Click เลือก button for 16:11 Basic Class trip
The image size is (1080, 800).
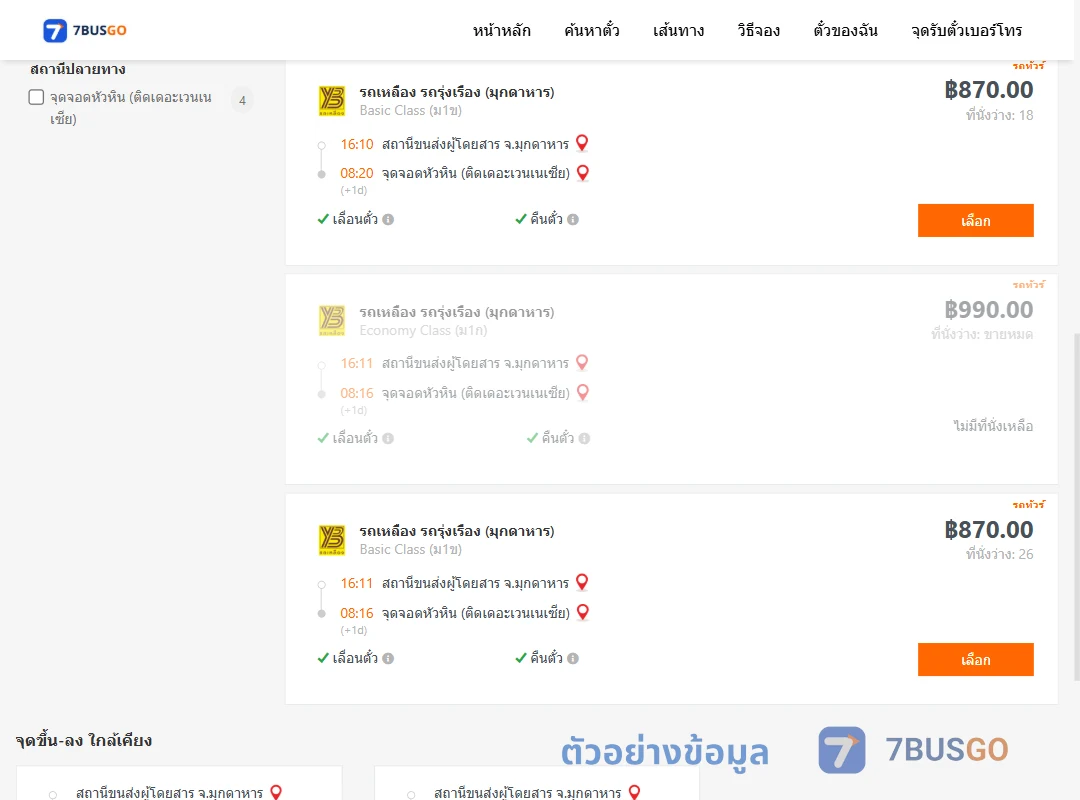tap(975, 659)
